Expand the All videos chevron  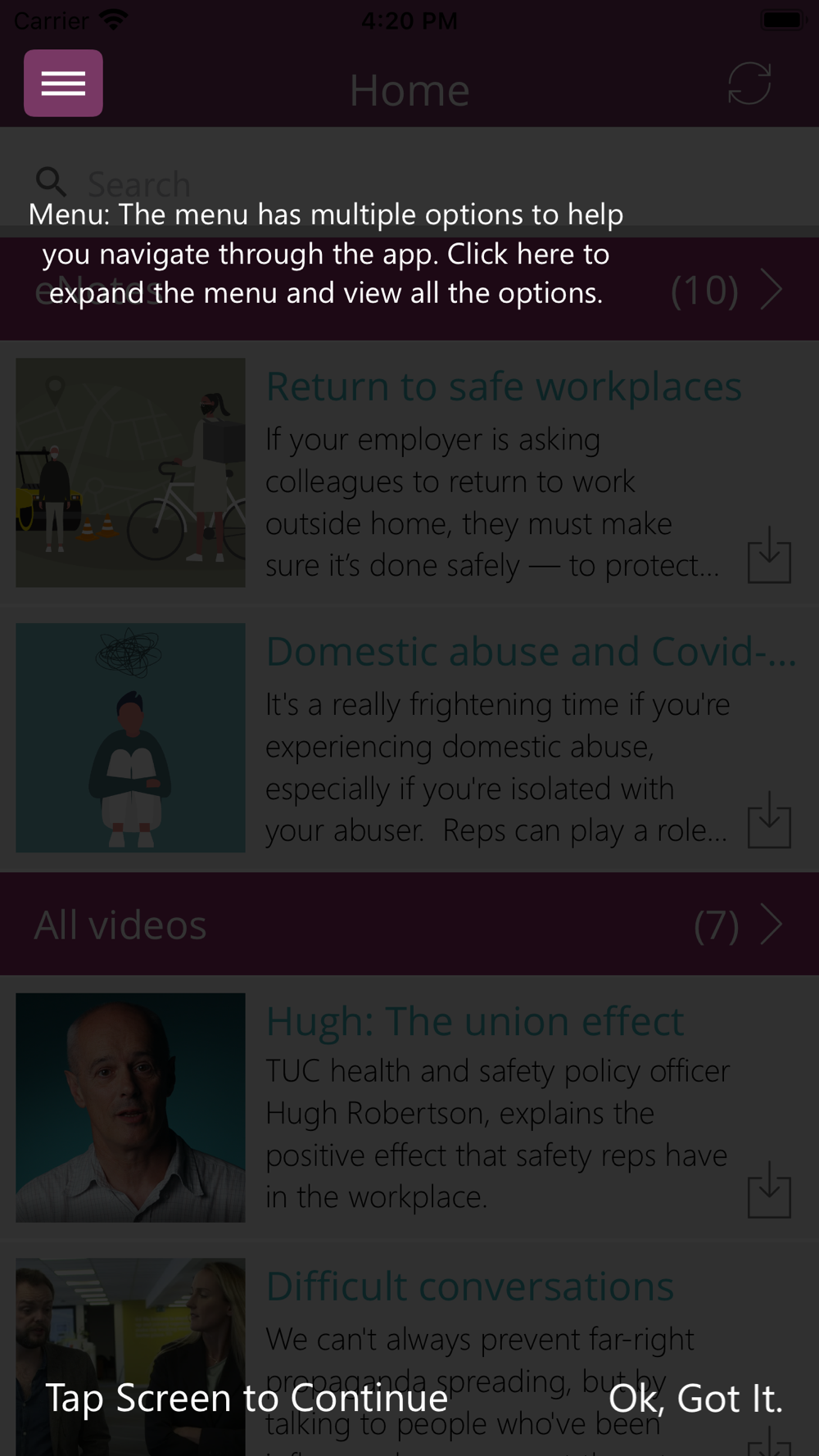pyautogui.click(x=771, y=925)
